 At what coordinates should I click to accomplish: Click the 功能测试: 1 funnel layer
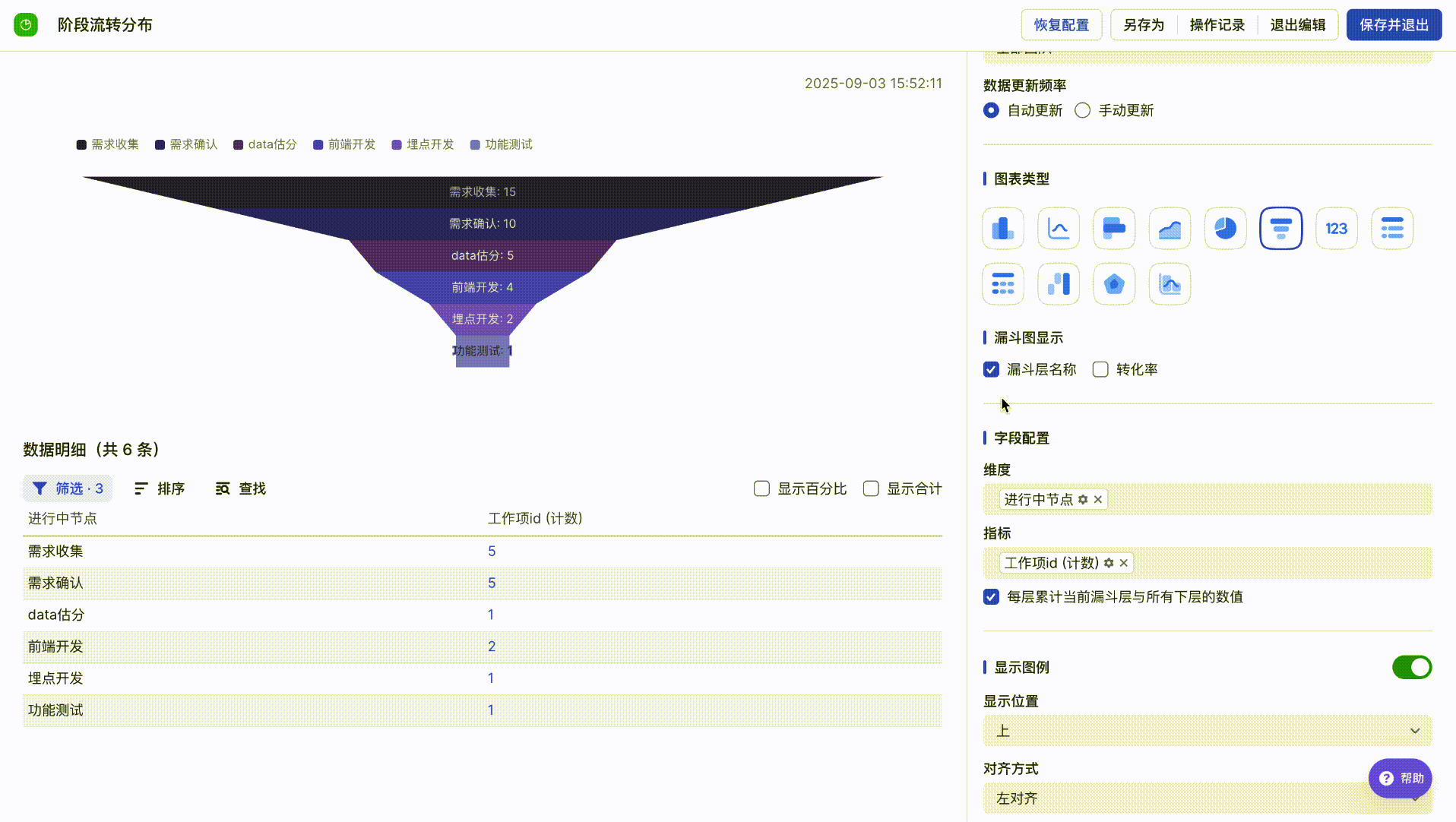coord(483,351)
